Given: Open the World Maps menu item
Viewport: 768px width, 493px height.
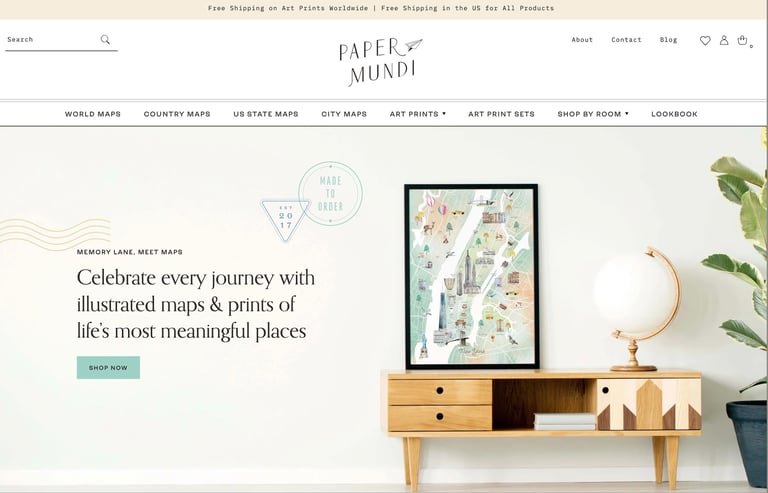Looking at the screenshot, I should (x=93, y=114).
